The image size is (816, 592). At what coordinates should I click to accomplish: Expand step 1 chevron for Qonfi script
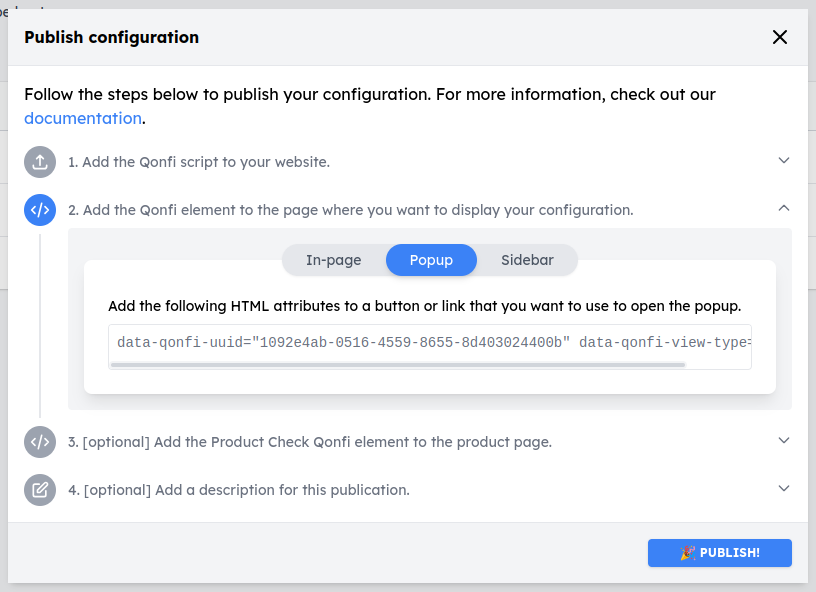pos(784,160)
